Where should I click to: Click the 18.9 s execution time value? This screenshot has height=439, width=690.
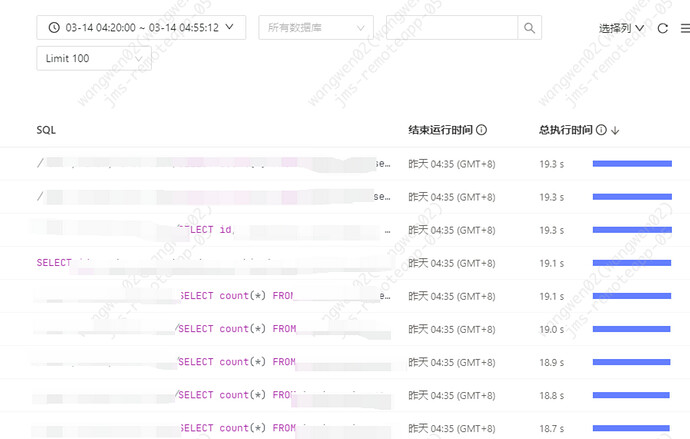[552, 362]
